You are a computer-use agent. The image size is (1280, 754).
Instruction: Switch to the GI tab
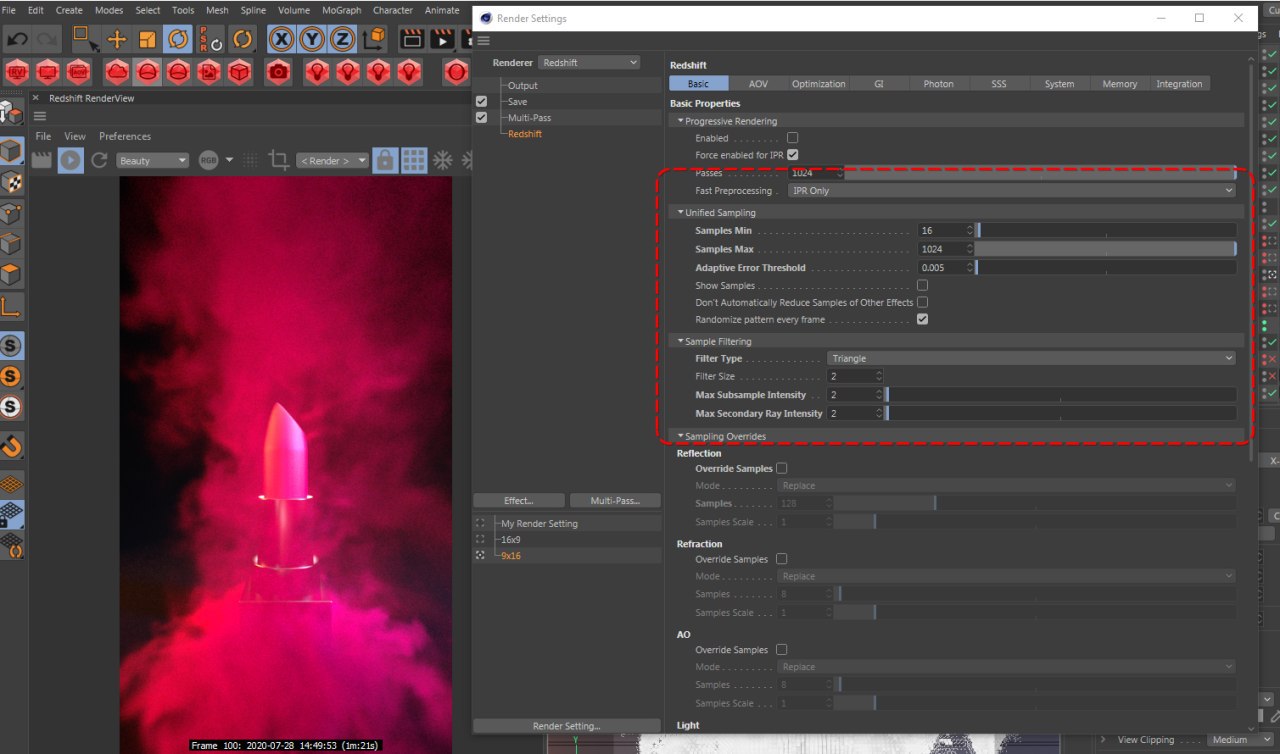click(x=879, y=84)
